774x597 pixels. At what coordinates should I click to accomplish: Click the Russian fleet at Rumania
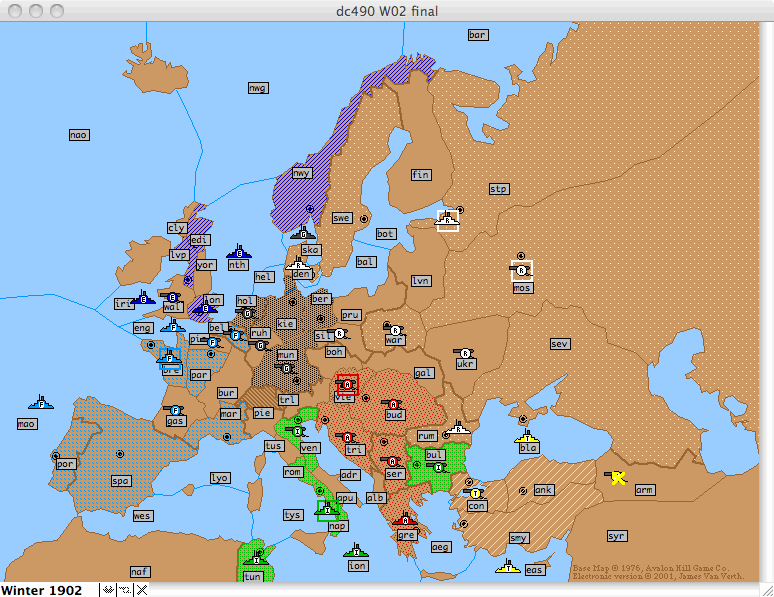458,427
